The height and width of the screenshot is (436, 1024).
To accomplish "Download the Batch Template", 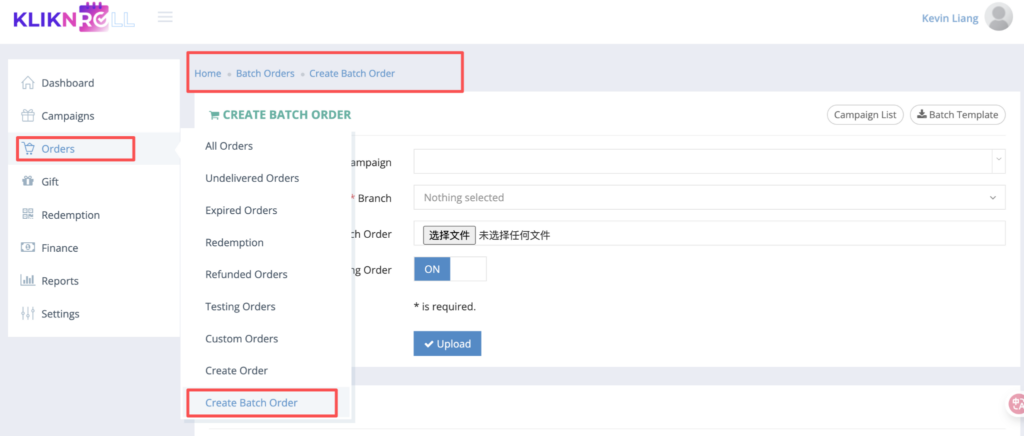I will click(x=957, y=115).
